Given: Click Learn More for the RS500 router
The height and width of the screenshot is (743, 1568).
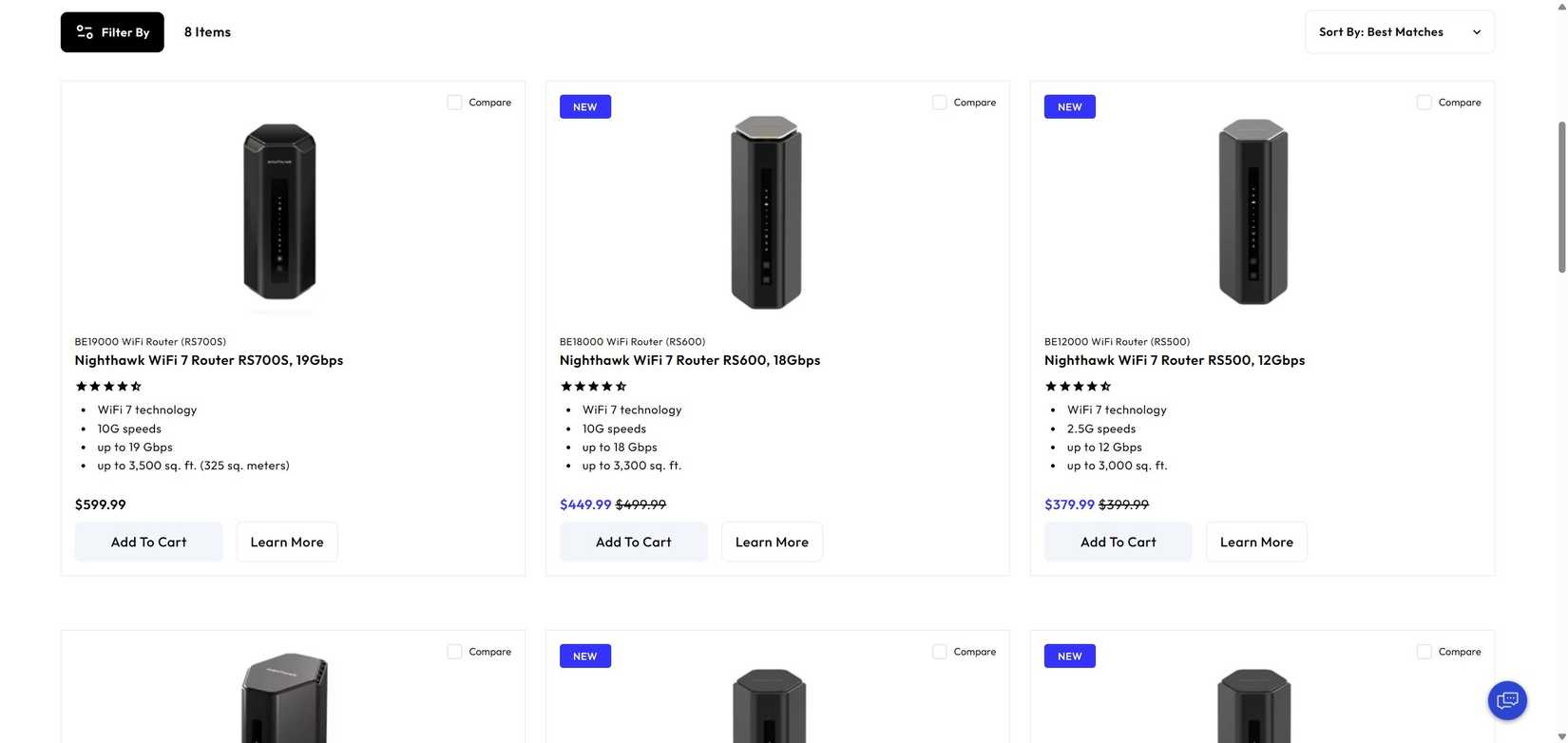Looking at the screenshot, I should [1256, 543].
